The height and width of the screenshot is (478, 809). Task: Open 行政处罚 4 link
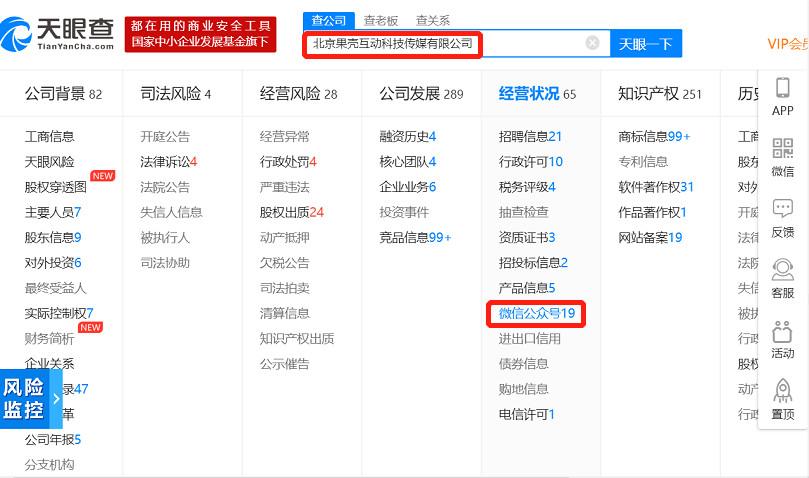288,162
